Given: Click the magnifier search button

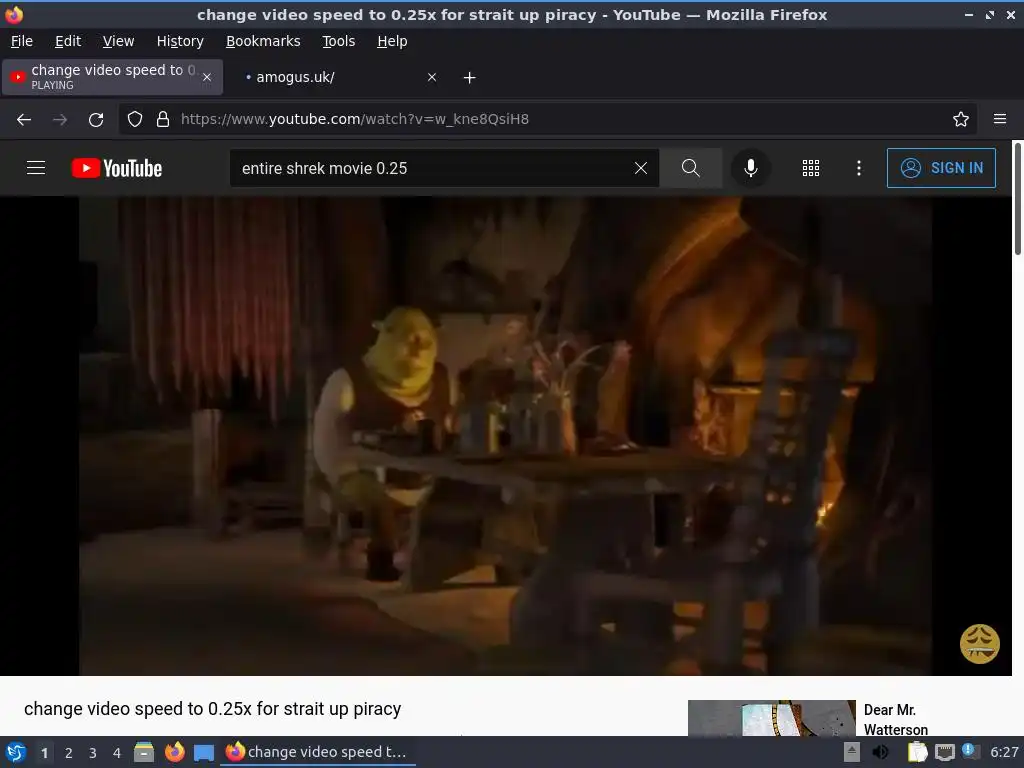Looking at the screenshot, I should tap(690, 168).
